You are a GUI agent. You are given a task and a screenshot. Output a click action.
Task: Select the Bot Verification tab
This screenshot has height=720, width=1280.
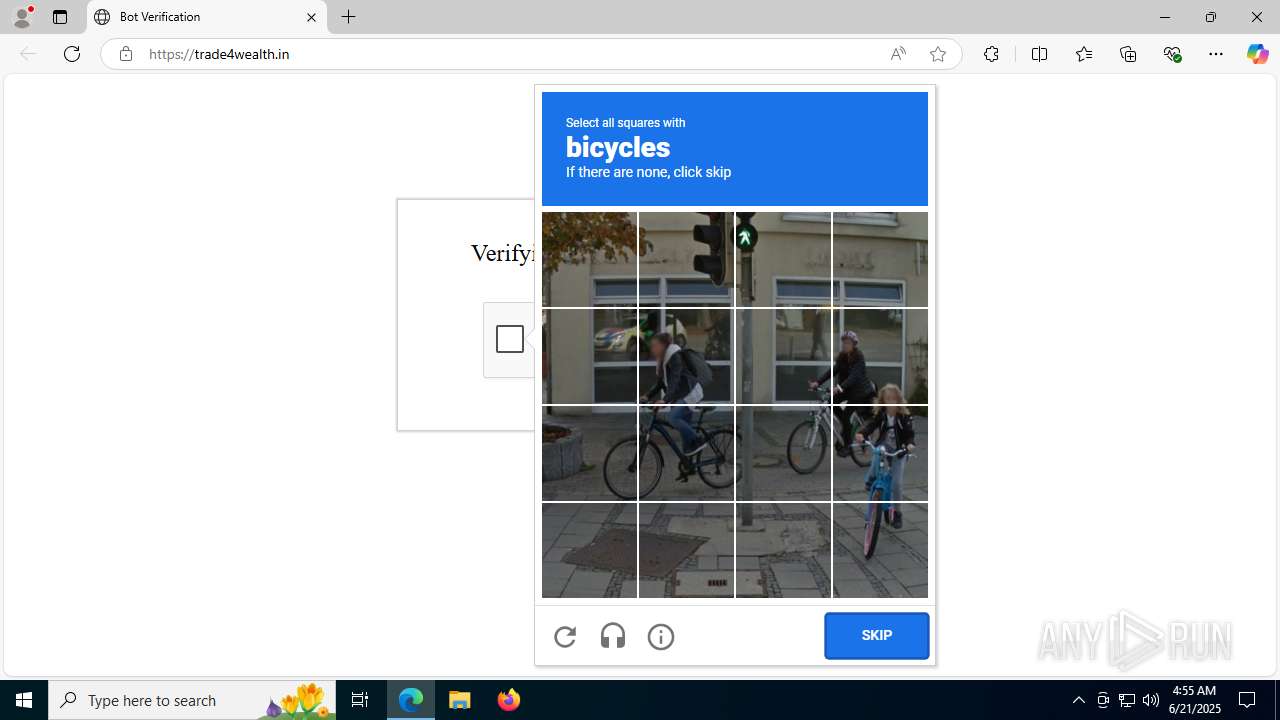click(207, 17)
